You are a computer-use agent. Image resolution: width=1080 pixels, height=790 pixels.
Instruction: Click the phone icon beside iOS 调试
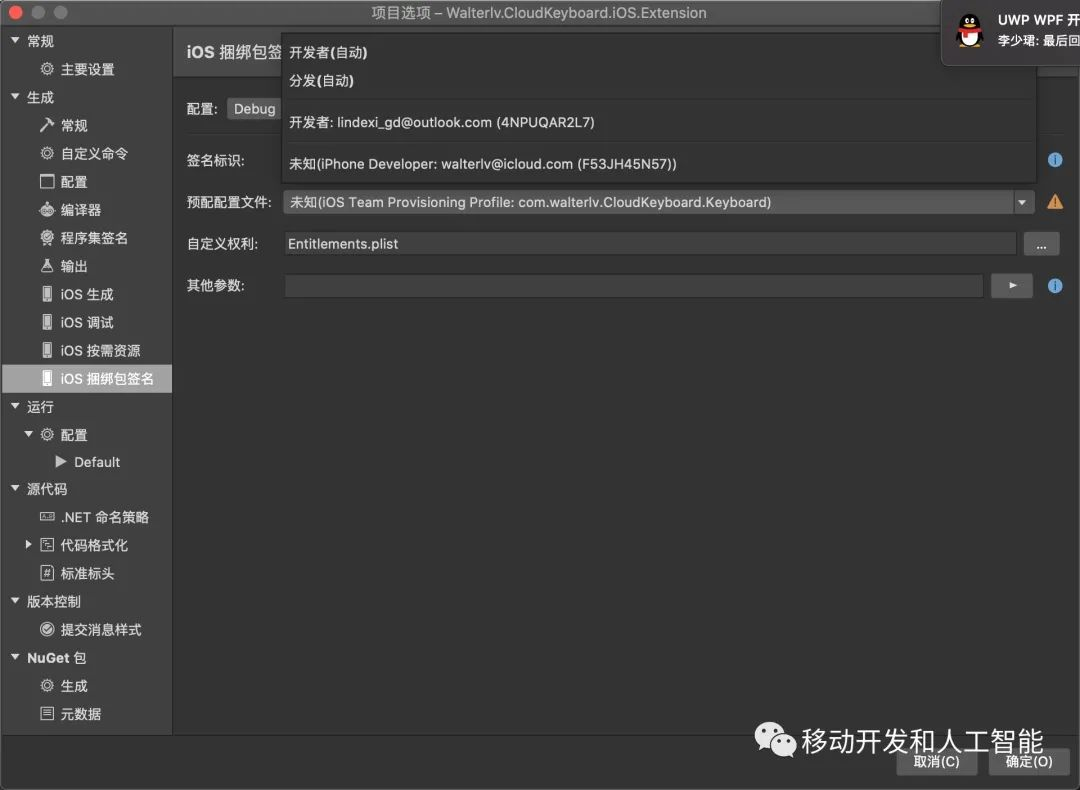[x=47, y=322]
